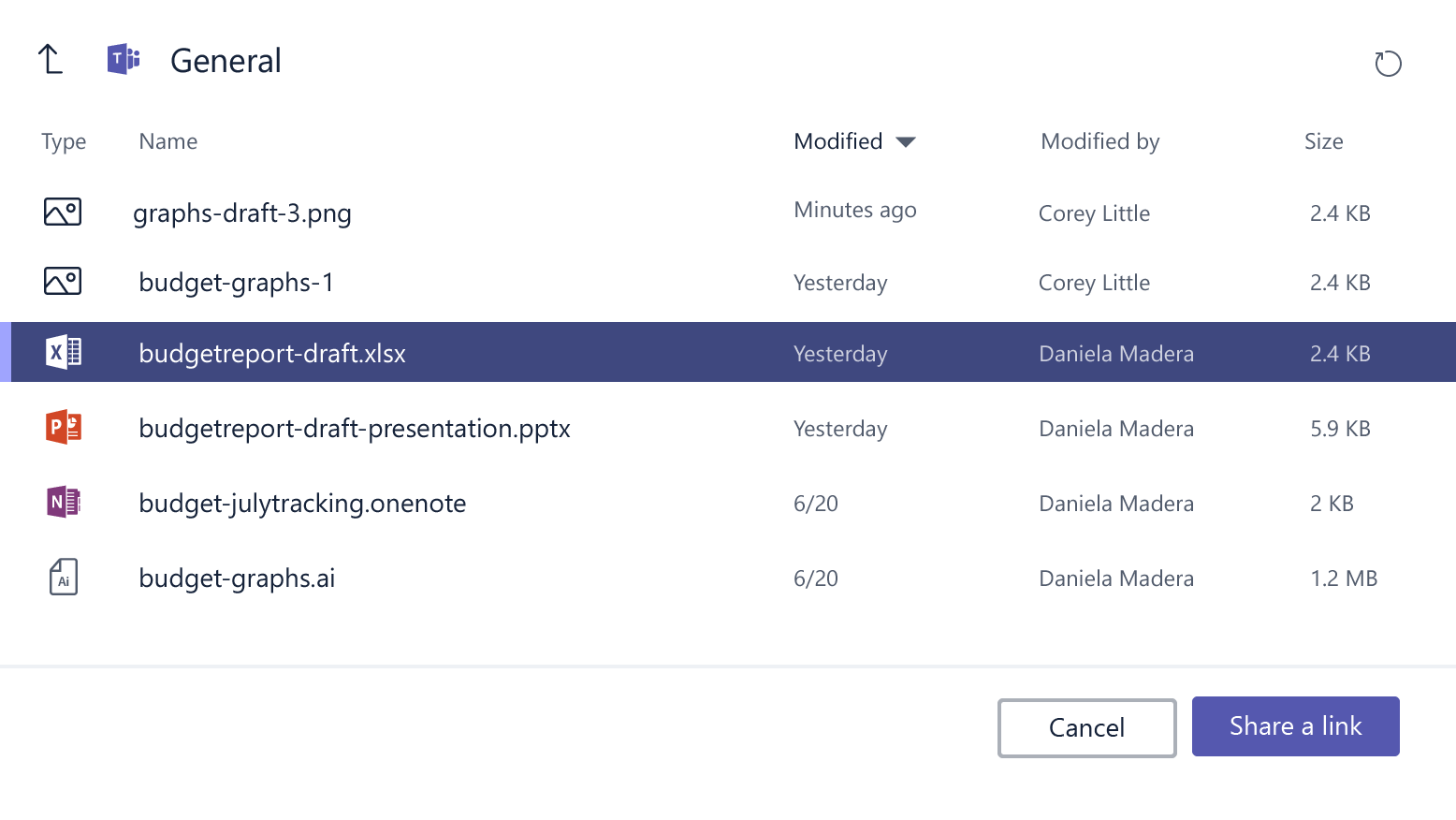
Task: Click the Excel icon for budgetreport-draft.xlsx
Action: 63,352
